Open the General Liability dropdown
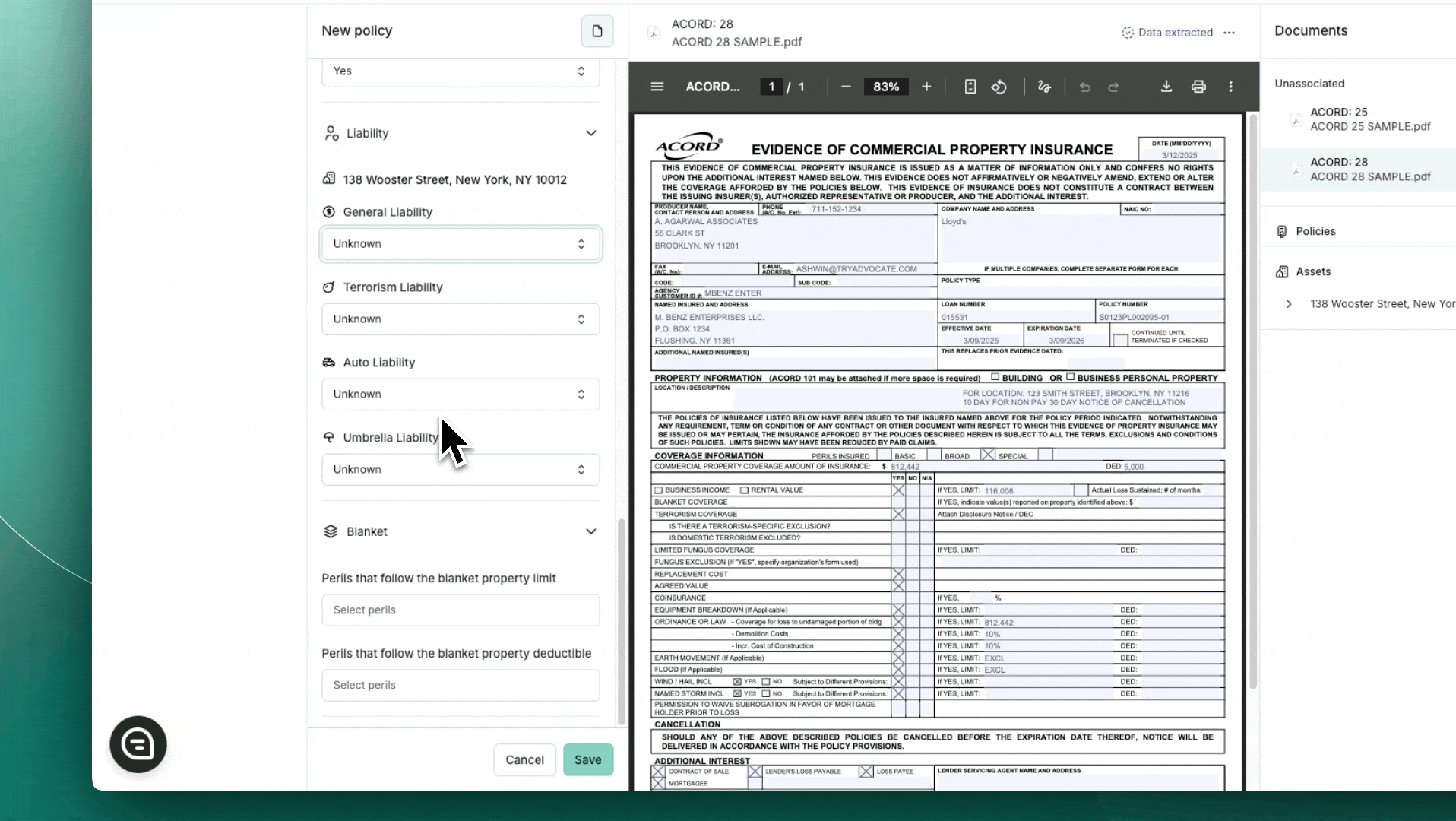 coord(461,244)
